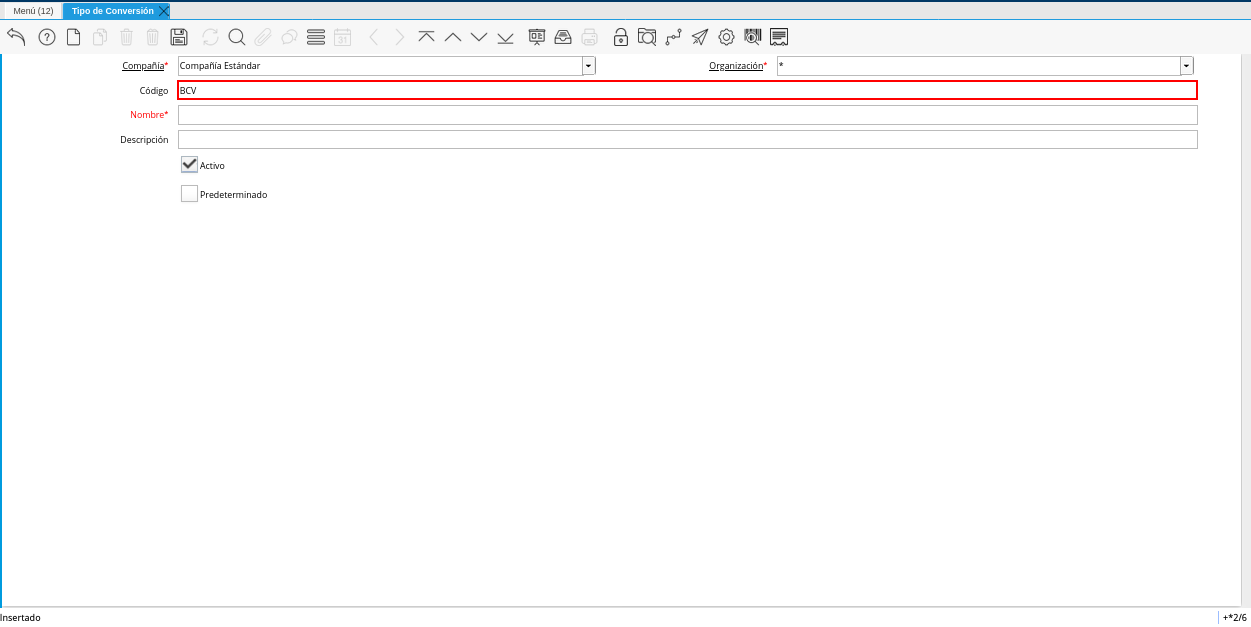Click the first trash delete icon

pos(127,37)
